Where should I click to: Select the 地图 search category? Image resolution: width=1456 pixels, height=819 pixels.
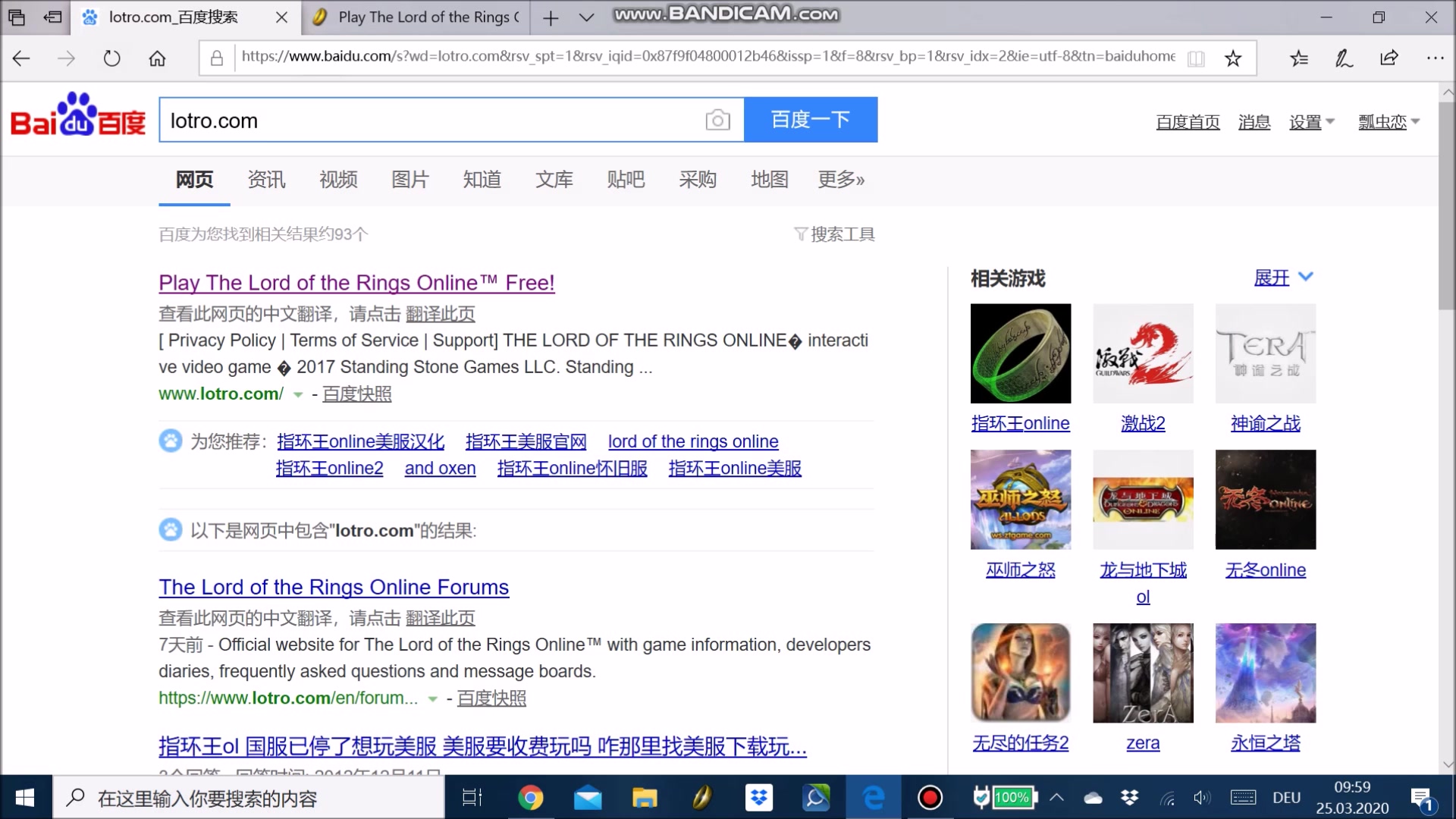pos(770,180)
